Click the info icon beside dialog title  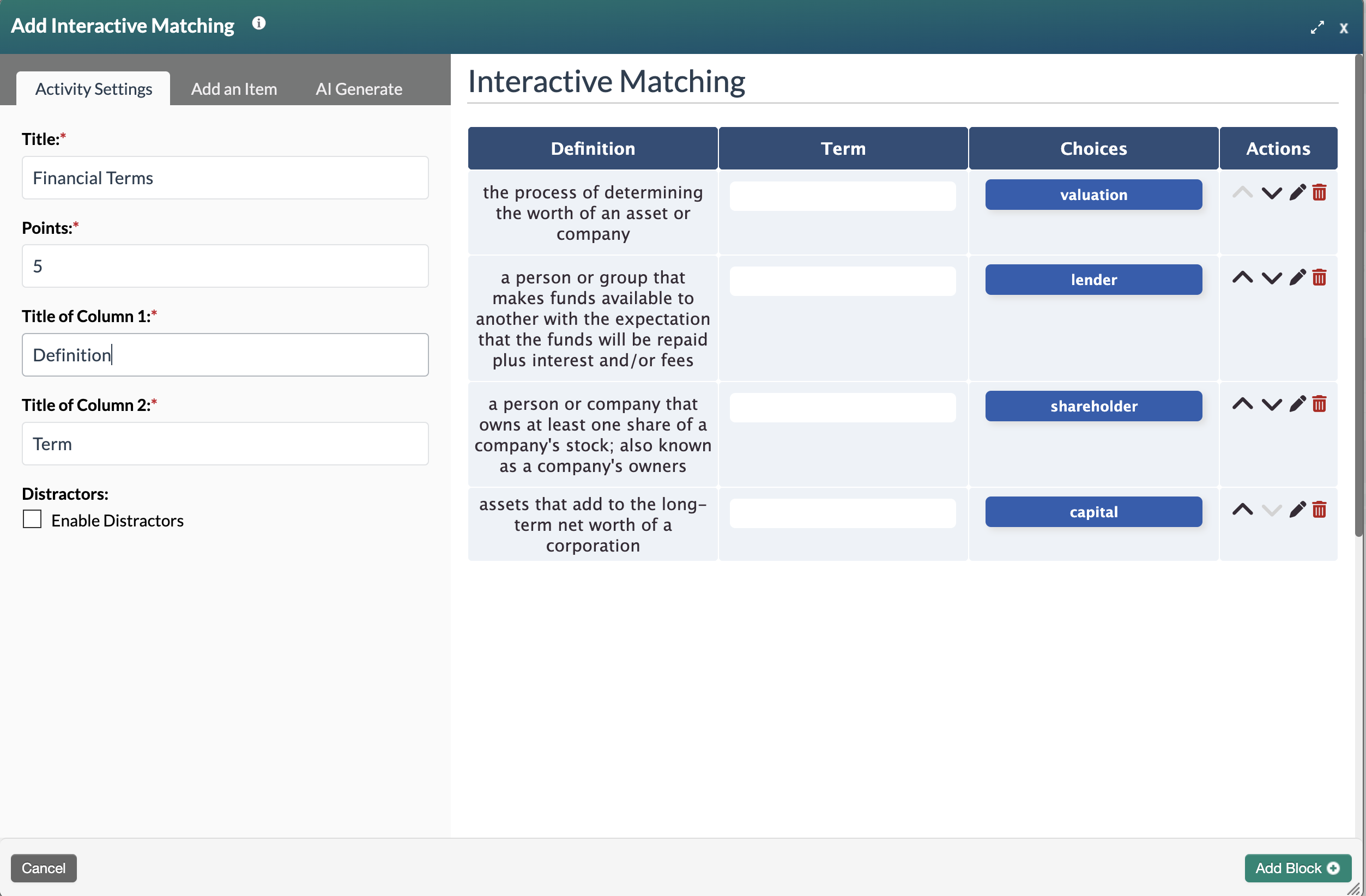(259, 23)
